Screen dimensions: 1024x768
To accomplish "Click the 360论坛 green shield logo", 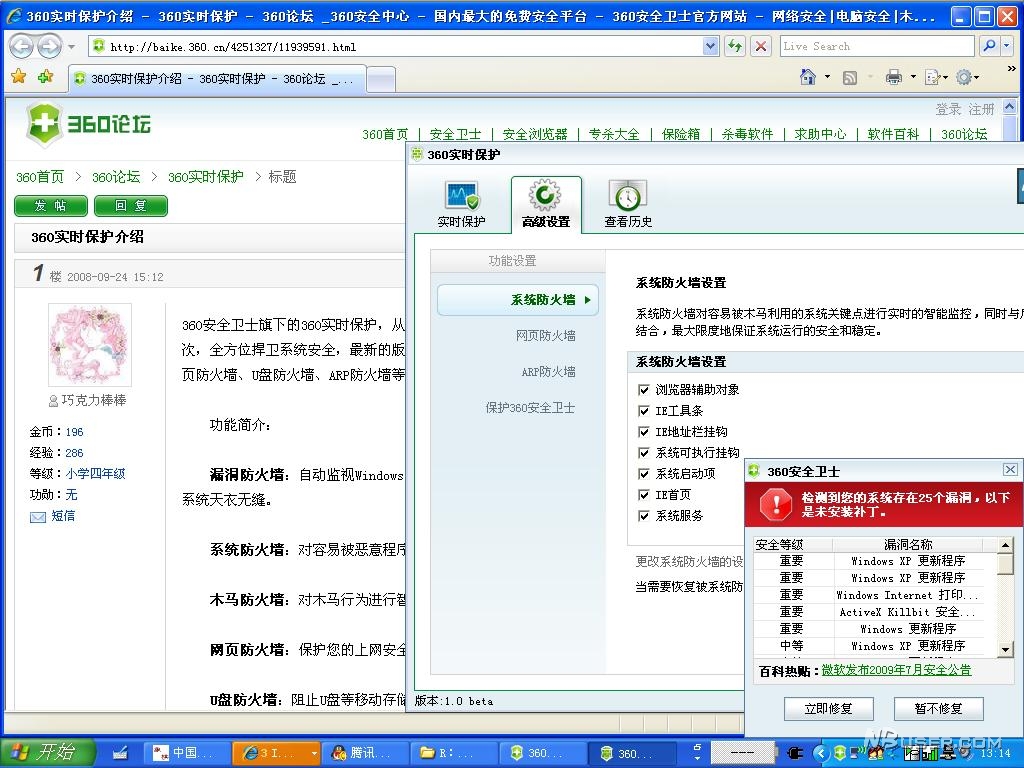I will (x=44, y=123).
